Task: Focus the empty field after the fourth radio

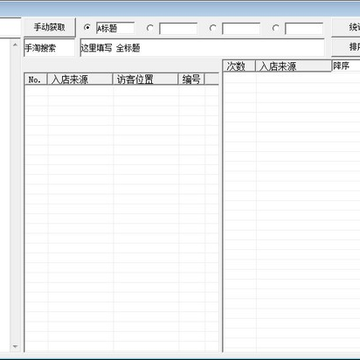Action: [304, 28]
